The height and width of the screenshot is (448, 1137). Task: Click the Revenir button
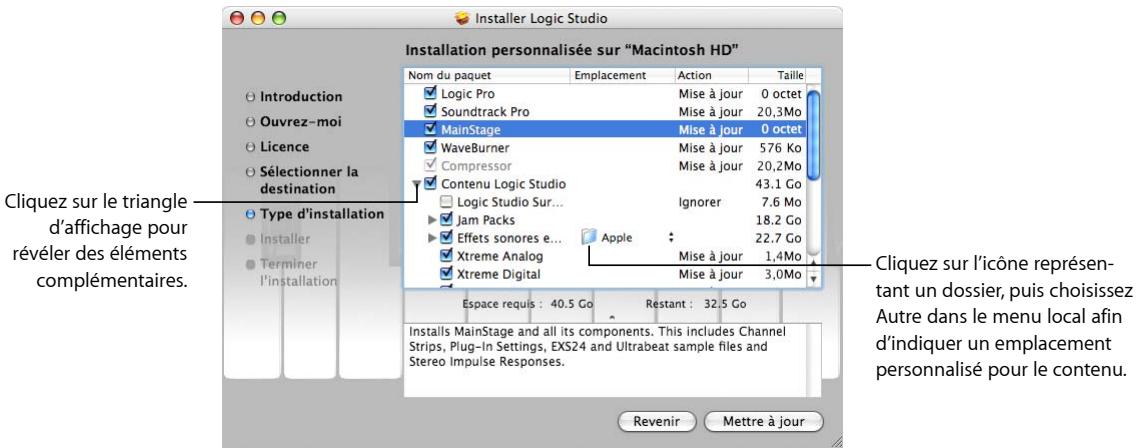pos(656,421)
